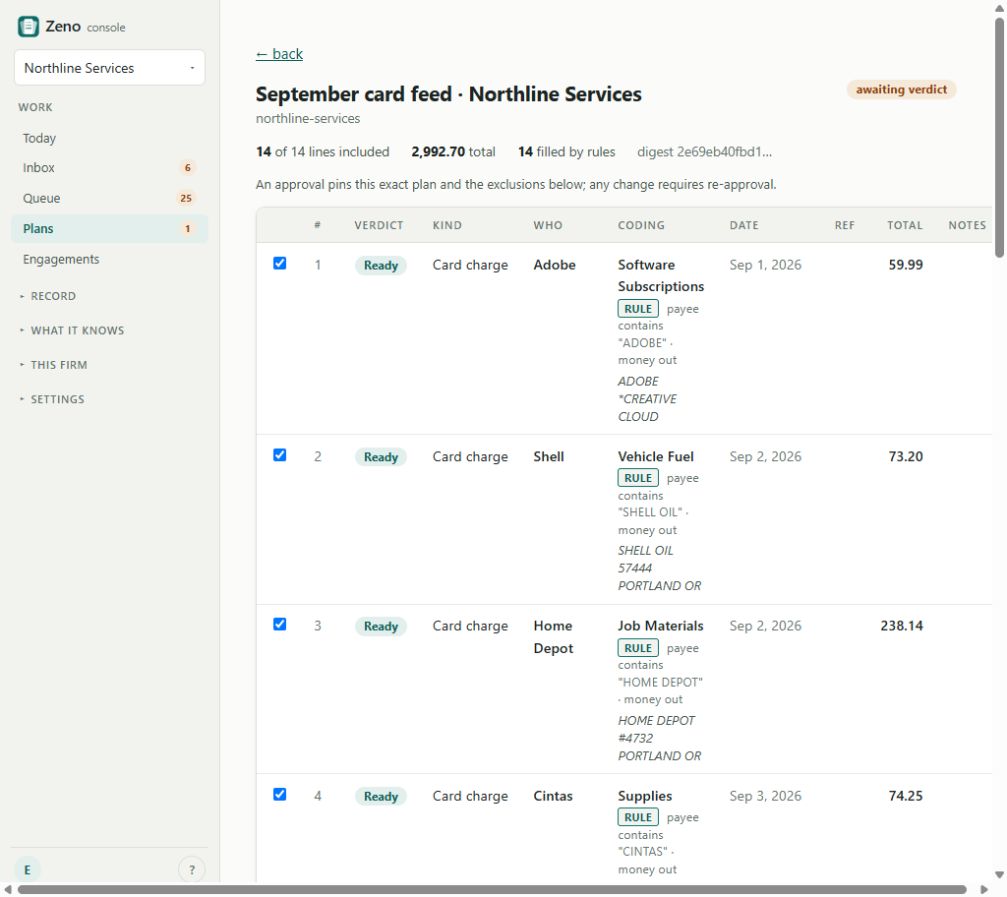Toggle line 3 Home Depot checkbox
Screen dimensions: 1007x897
point(279,625)
